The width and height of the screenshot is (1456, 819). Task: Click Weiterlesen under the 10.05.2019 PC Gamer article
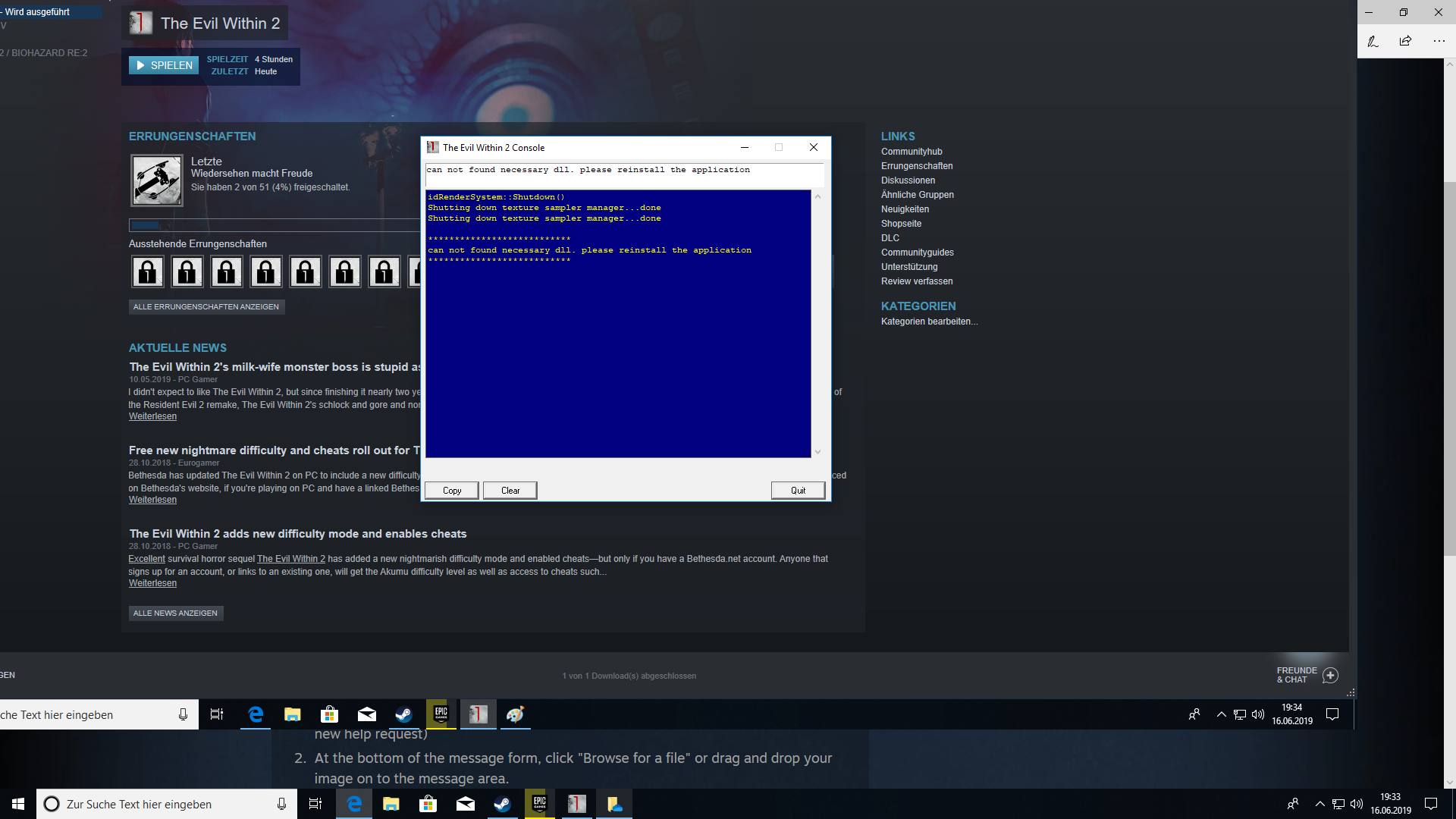152,416
